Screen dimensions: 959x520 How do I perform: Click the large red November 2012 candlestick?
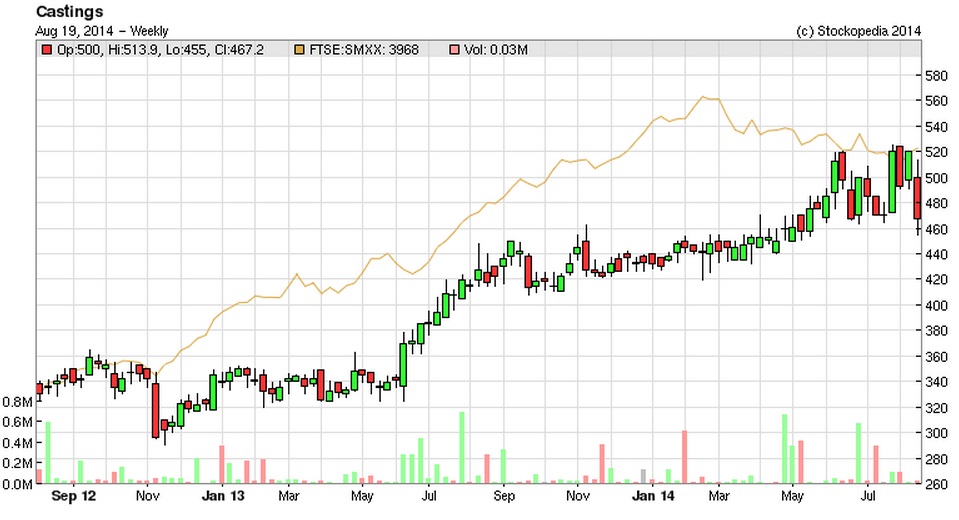(155, 410)
